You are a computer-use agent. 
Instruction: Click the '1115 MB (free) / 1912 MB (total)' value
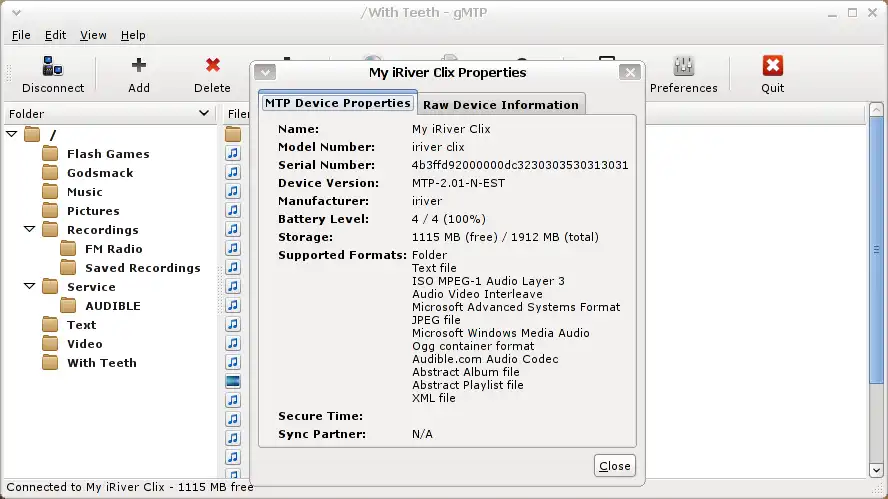coord(505,237)
